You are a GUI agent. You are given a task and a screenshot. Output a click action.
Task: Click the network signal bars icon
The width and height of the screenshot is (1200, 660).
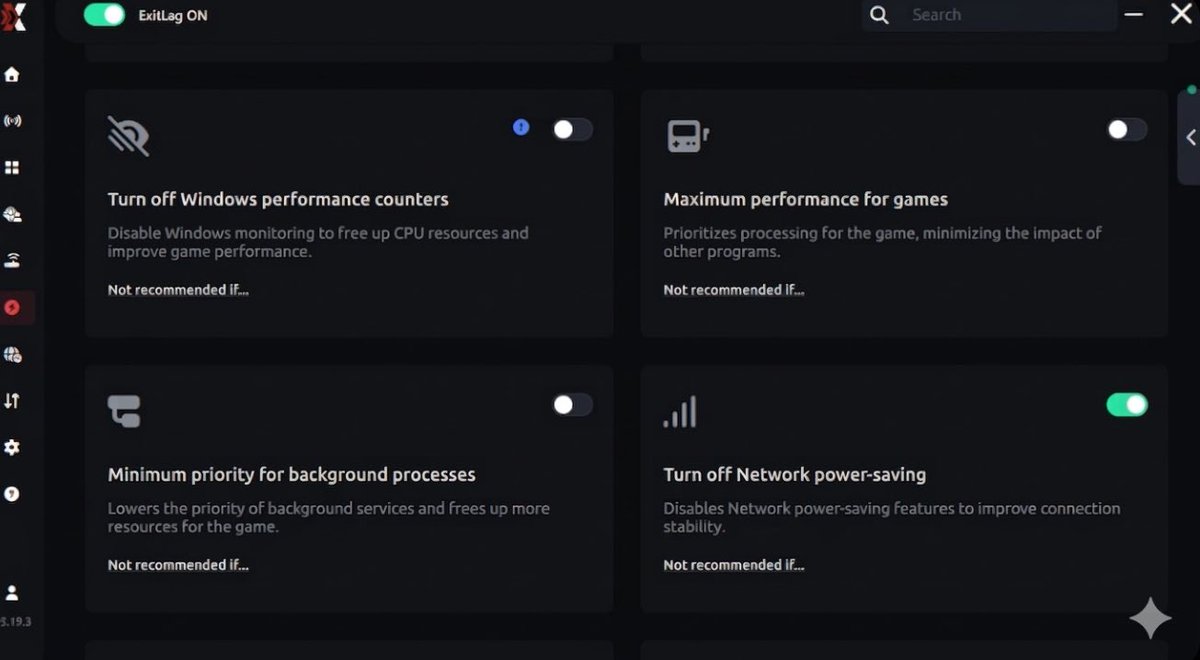pyautogui.click(x=680, y=411)
